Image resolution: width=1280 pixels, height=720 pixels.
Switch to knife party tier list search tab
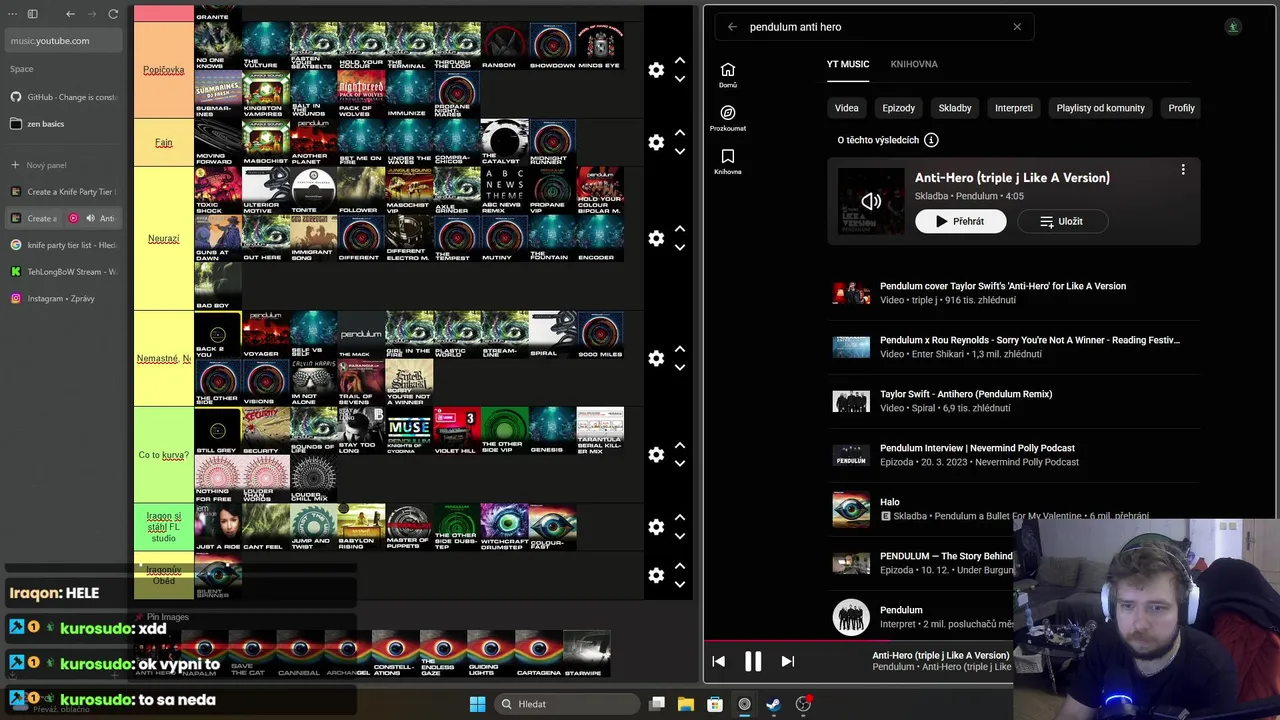[x=63, y=245]
